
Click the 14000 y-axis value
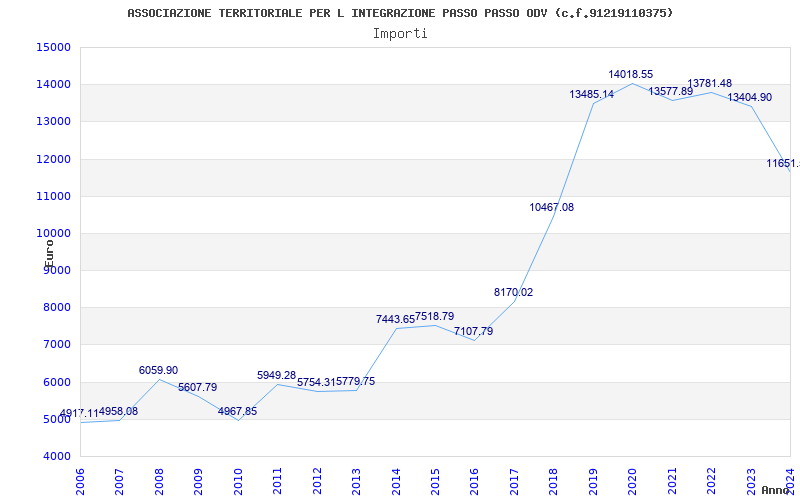[x=53, y=85]
